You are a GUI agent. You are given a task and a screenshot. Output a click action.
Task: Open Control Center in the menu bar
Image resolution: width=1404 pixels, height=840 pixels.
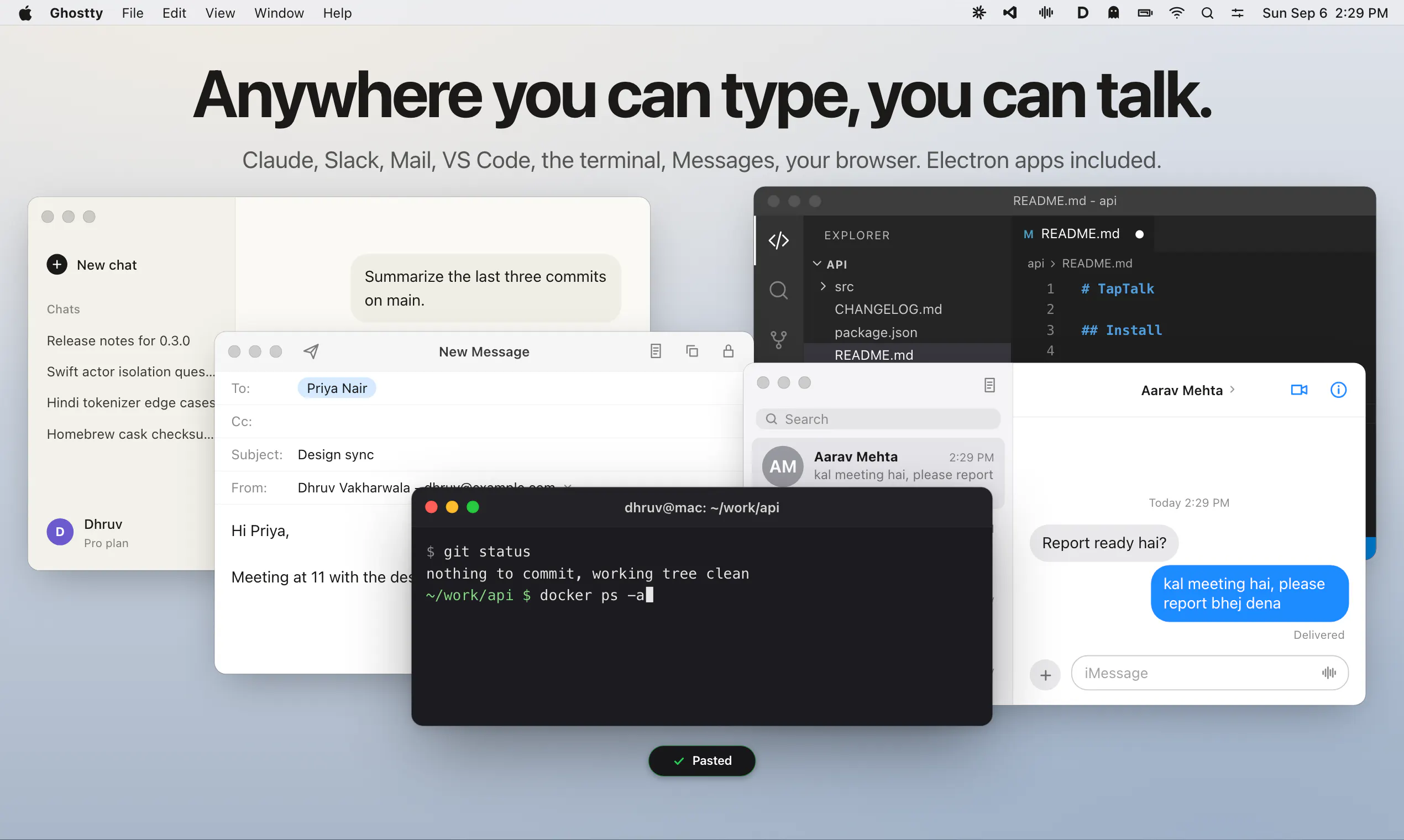pos(1238,13)
